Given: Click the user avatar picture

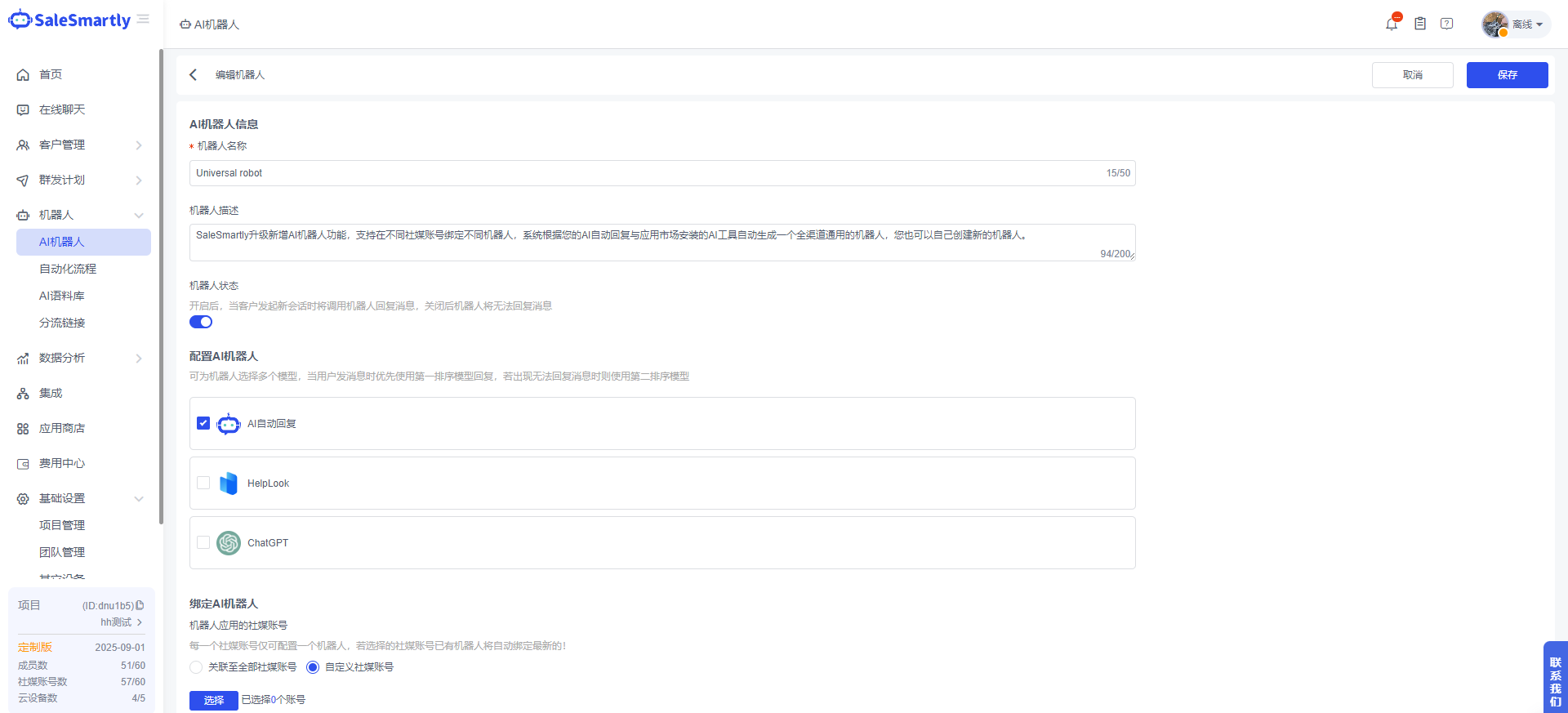Looking at the screenshot, I should click(1494, 24).
